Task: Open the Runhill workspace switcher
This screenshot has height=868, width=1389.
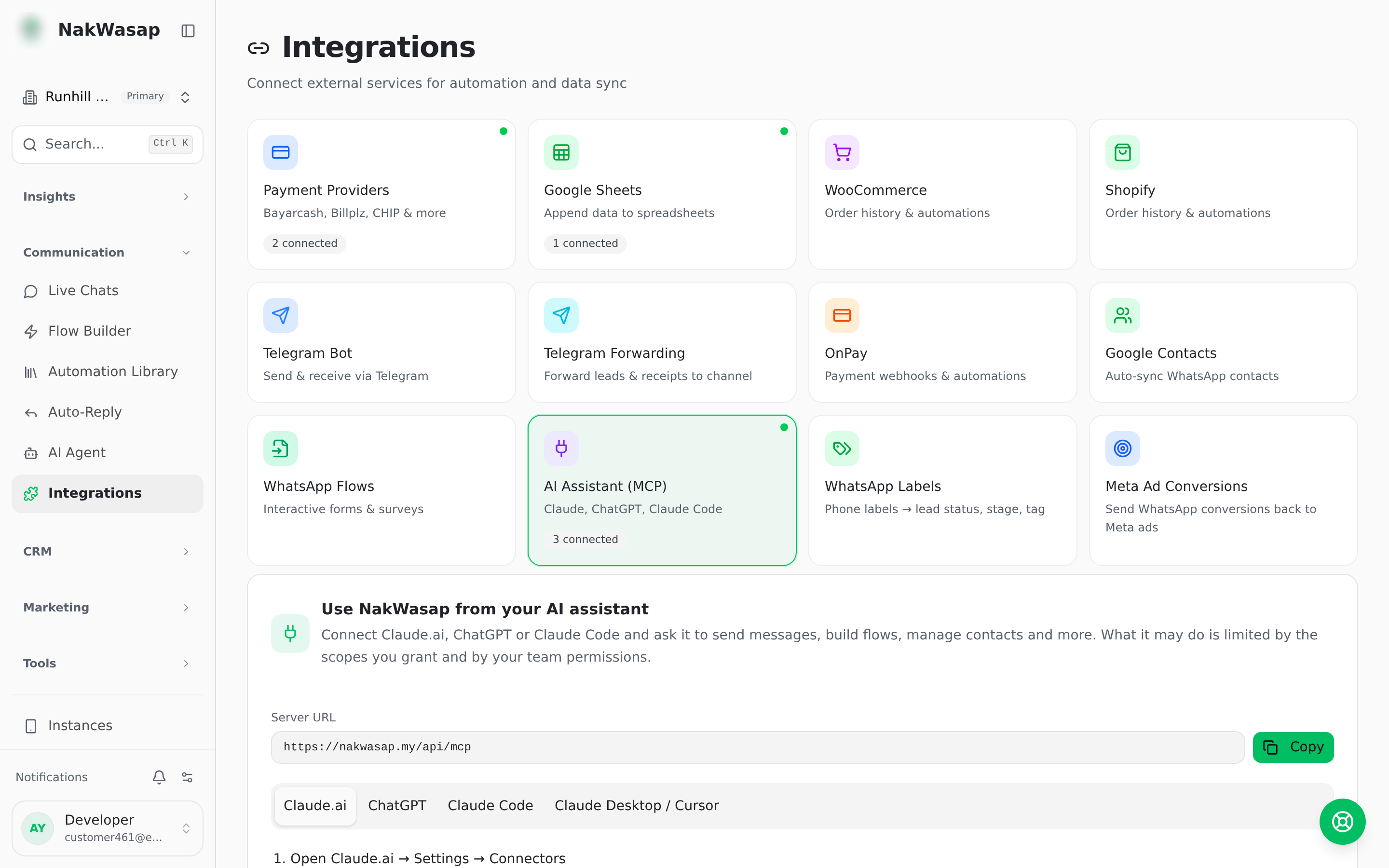Action: [x=108, y=96]
